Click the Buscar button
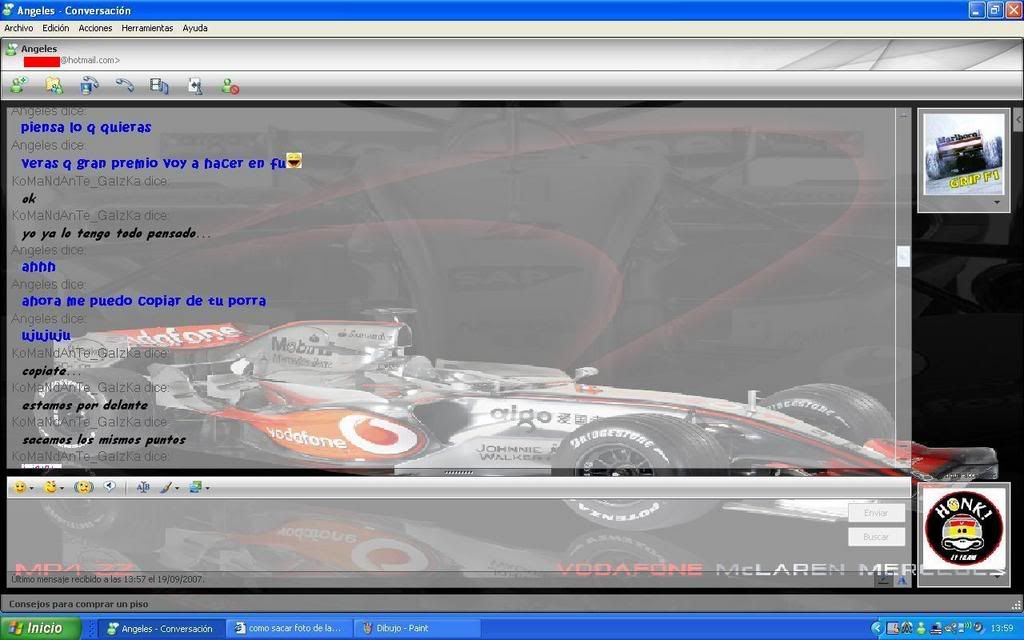The image size is (1024, 640). (x=876, y=537)
